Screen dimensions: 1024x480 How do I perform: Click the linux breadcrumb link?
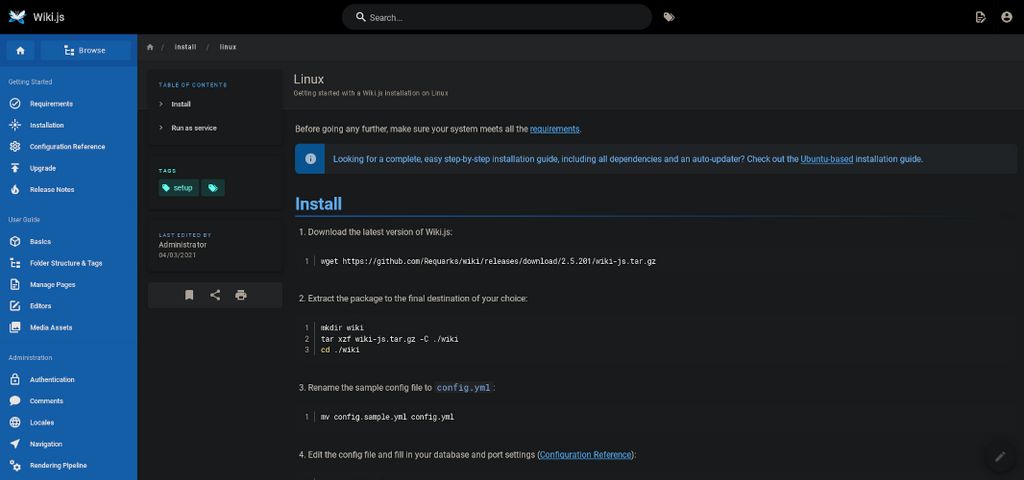[x=228, y=47]
